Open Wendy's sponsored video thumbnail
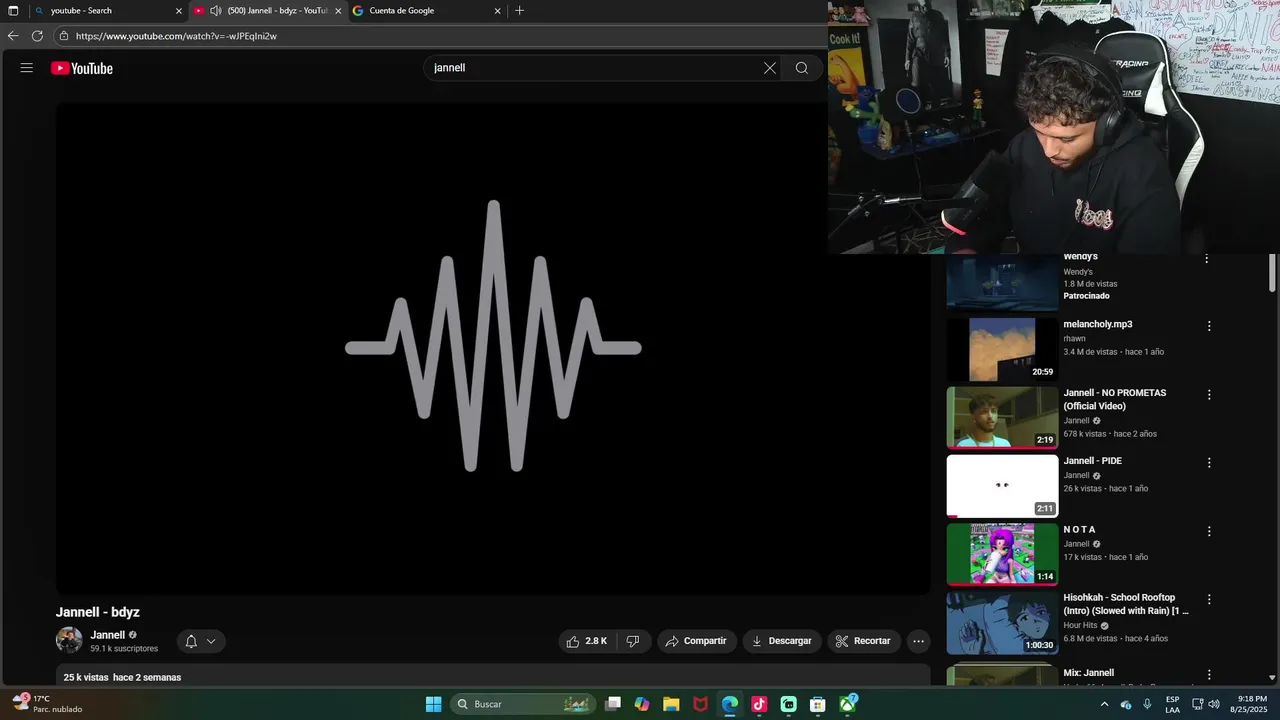The image size is (1280, 720). pos(1002,282)
